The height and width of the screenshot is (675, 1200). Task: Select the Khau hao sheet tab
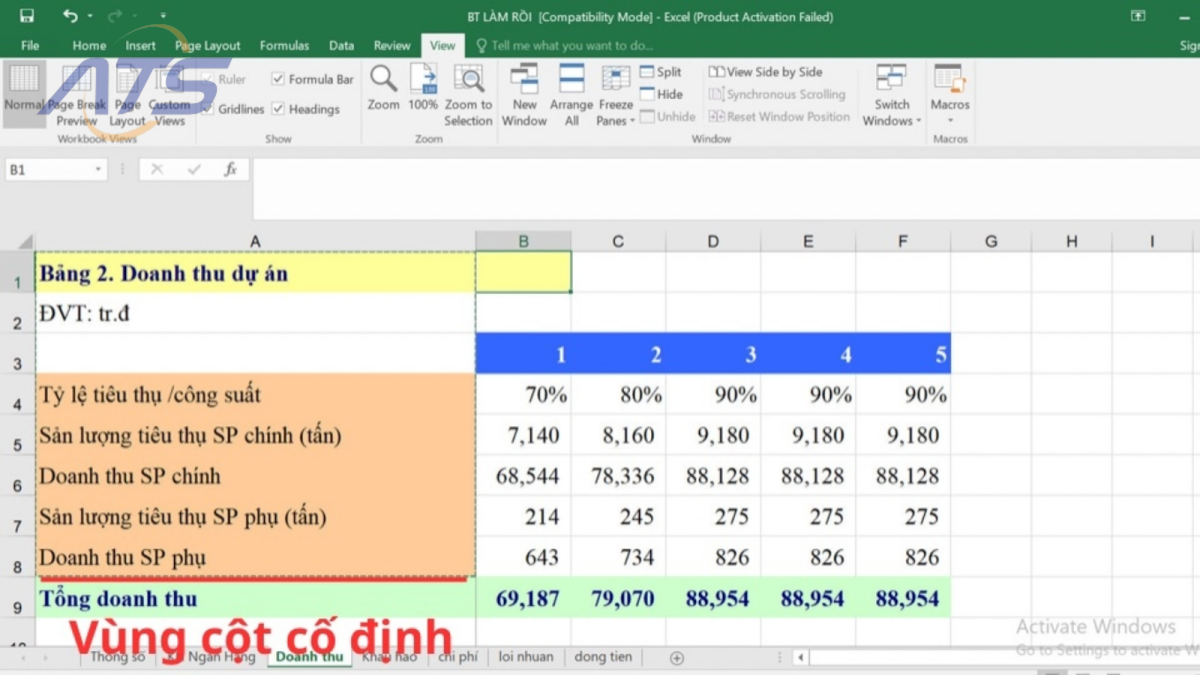[389, 657]
